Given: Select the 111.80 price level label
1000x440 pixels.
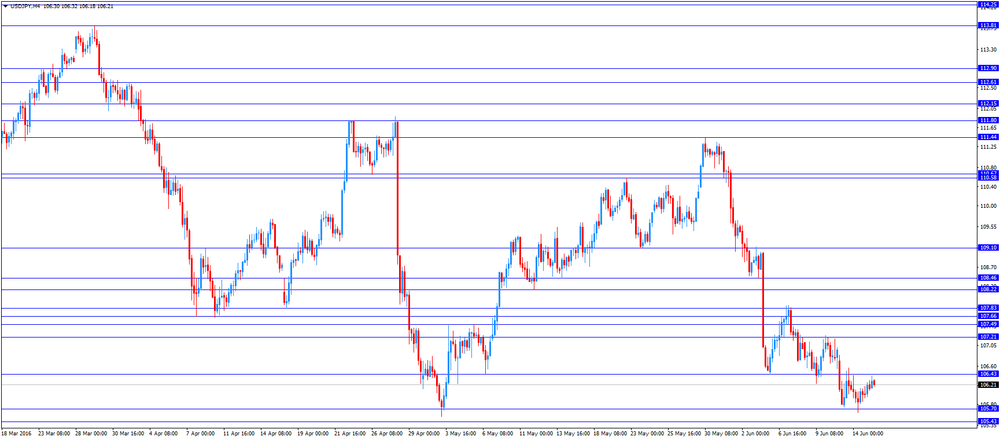Looking at the screenshot, I should (988, 121).
